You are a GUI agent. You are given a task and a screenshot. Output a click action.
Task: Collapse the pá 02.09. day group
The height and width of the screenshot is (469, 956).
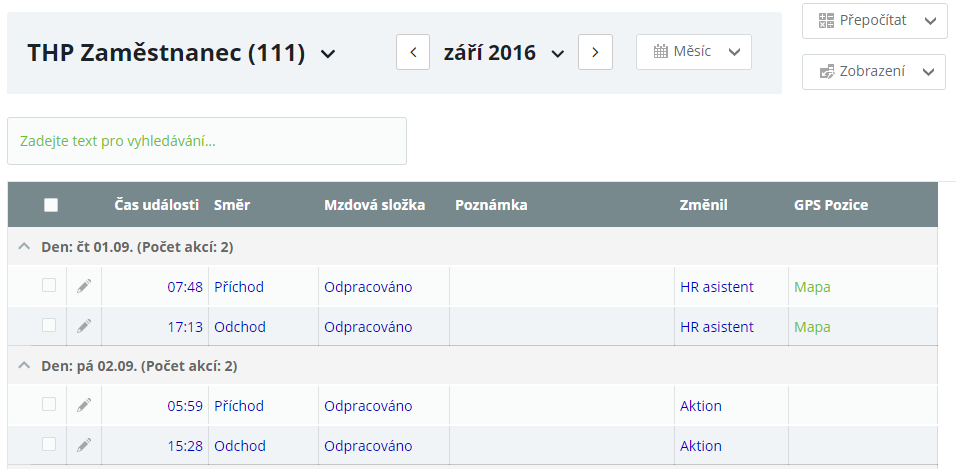tap(24, 365)
